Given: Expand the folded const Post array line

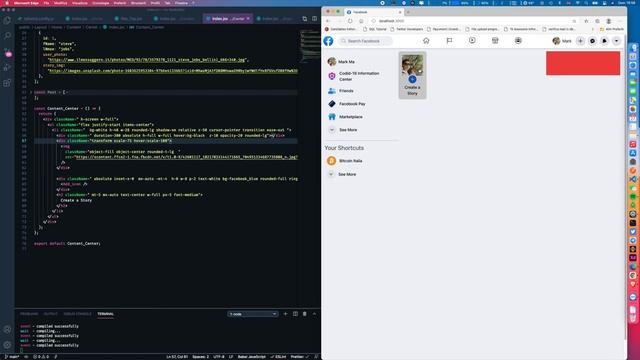Looking at the screenshot, I should coord(31,92).
